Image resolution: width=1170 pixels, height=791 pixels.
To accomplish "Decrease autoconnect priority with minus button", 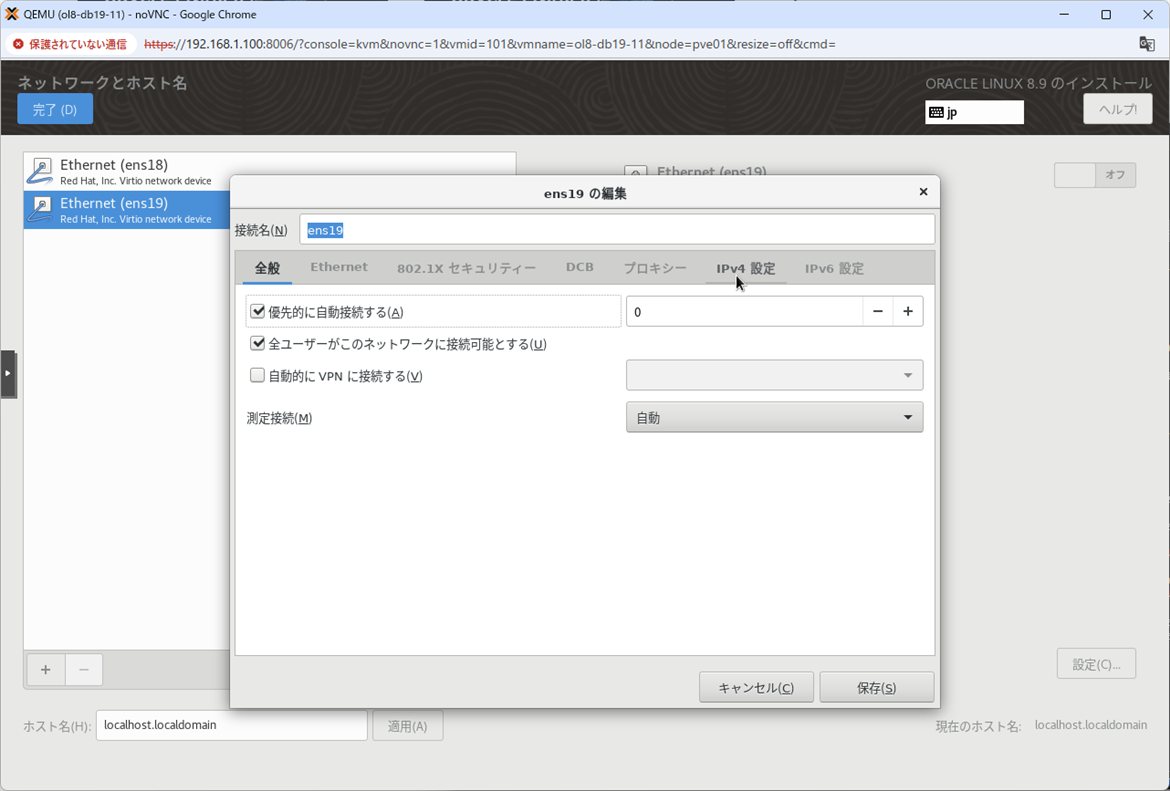I will click(878, 311).
